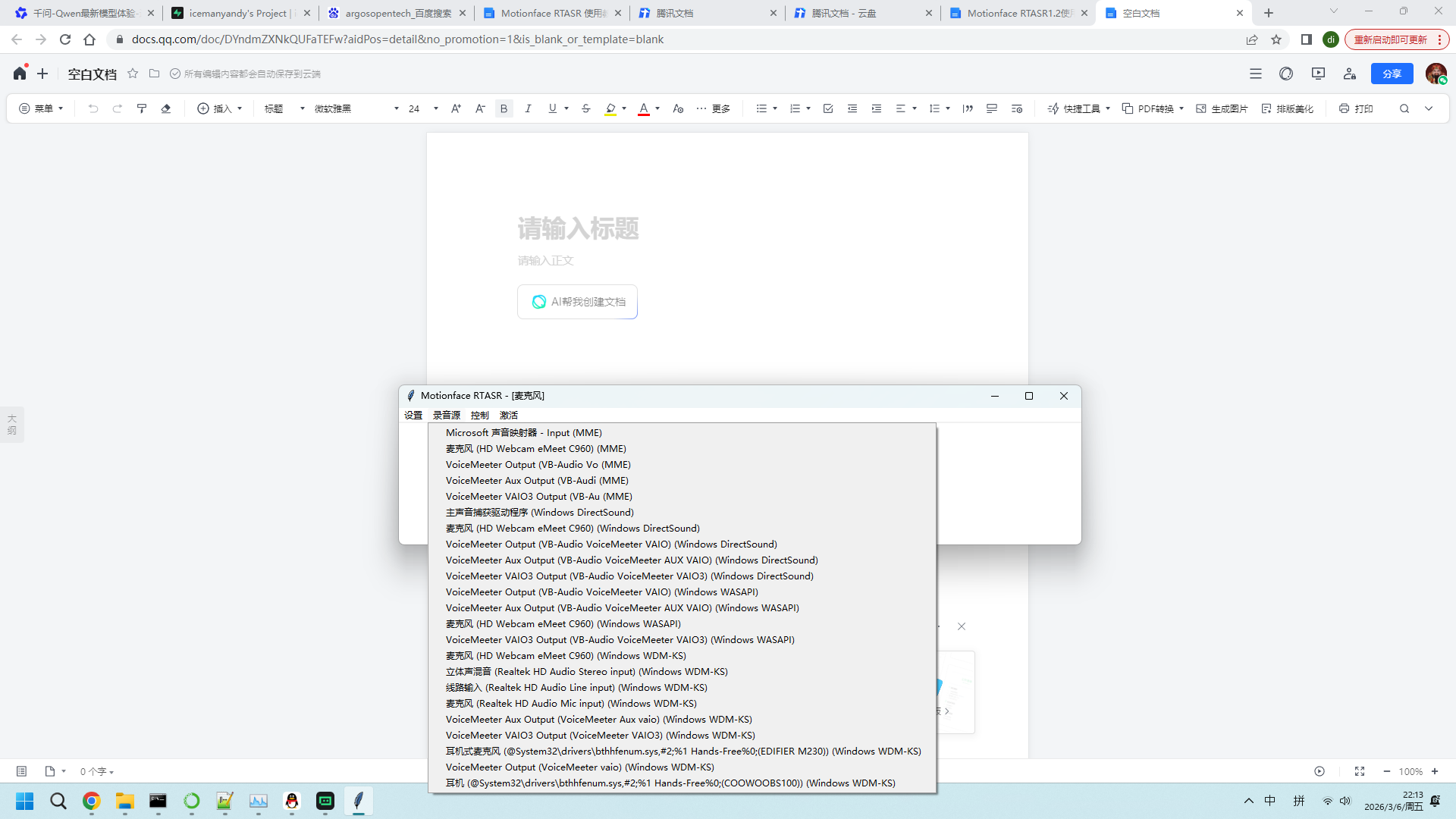Open the presentation mode icon
This screenshot has height=819, width=1456.
click(x=1318, y=74)
